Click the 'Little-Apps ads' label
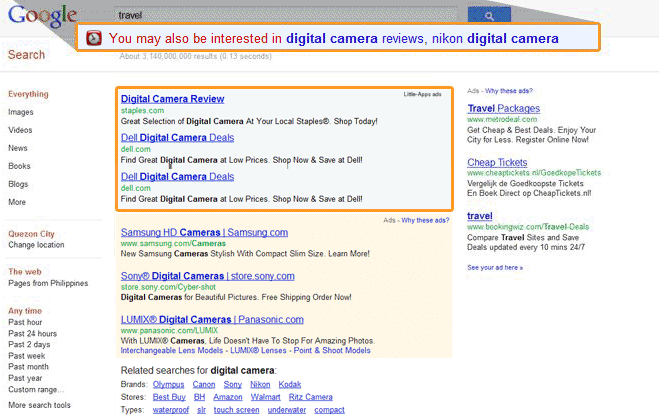This screenshot has height=416, width=659. tap(422, 94)
